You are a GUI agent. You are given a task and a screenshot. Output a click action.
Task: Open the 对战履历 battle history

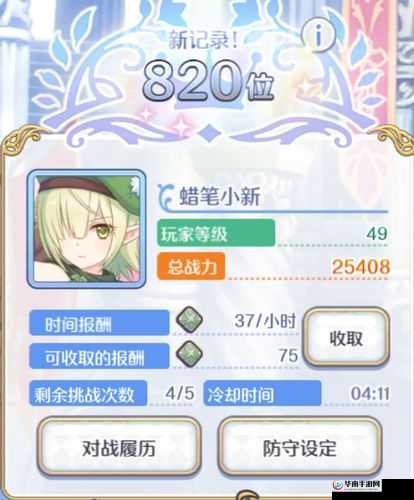[119, 446]
